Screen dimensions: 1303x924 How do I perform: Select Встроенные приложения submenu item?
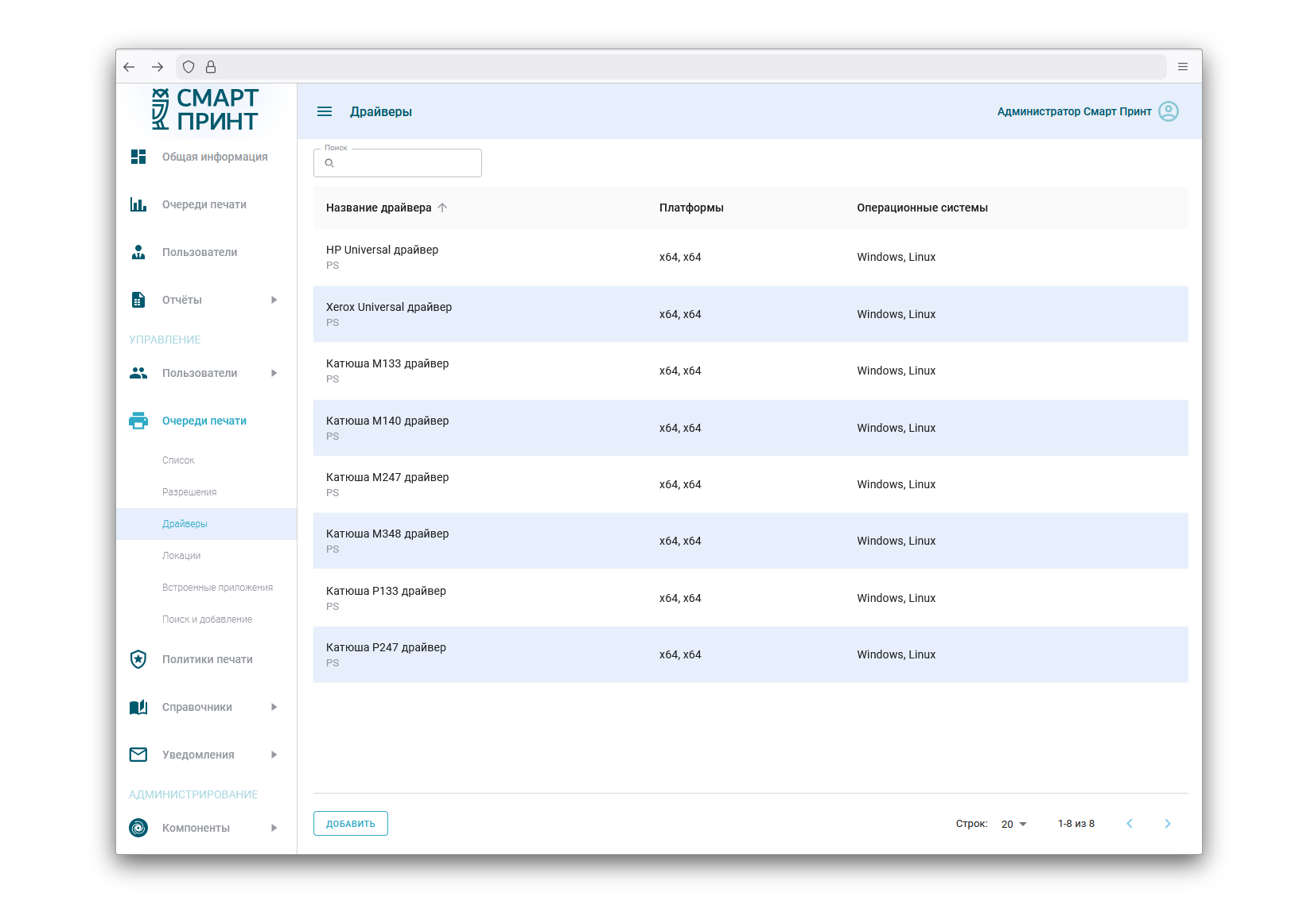[217, 588]
